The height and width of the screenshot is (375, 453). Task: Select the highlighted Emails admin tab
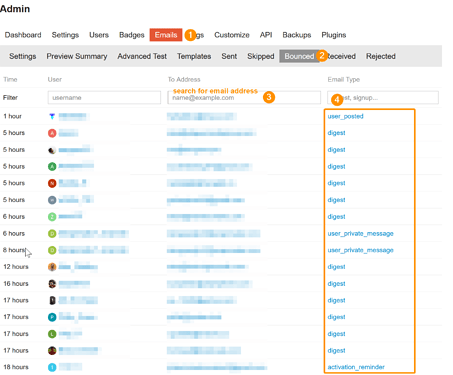tap(166, 35)
